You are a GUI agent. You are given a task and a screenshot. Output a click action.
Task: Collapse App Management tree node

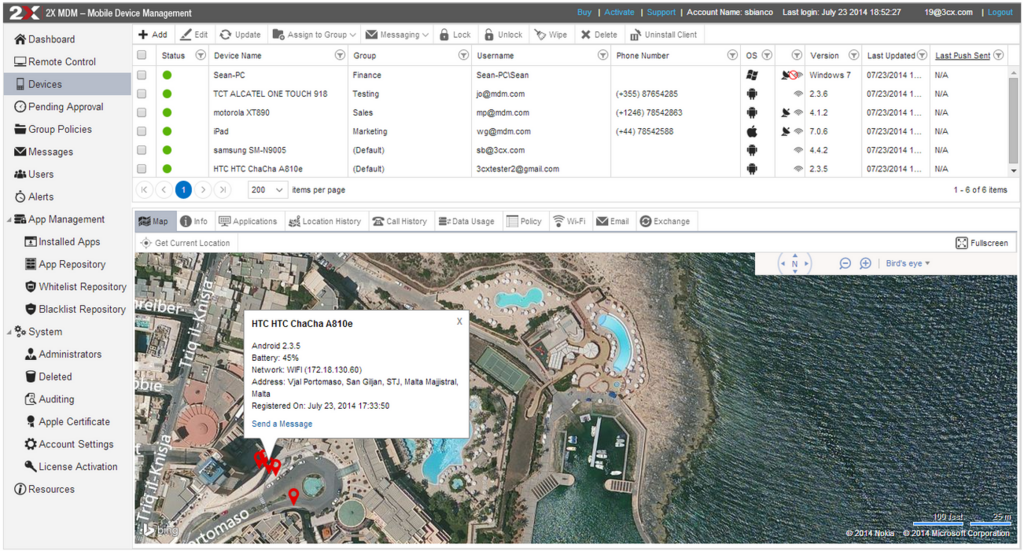tap(9, 220)
